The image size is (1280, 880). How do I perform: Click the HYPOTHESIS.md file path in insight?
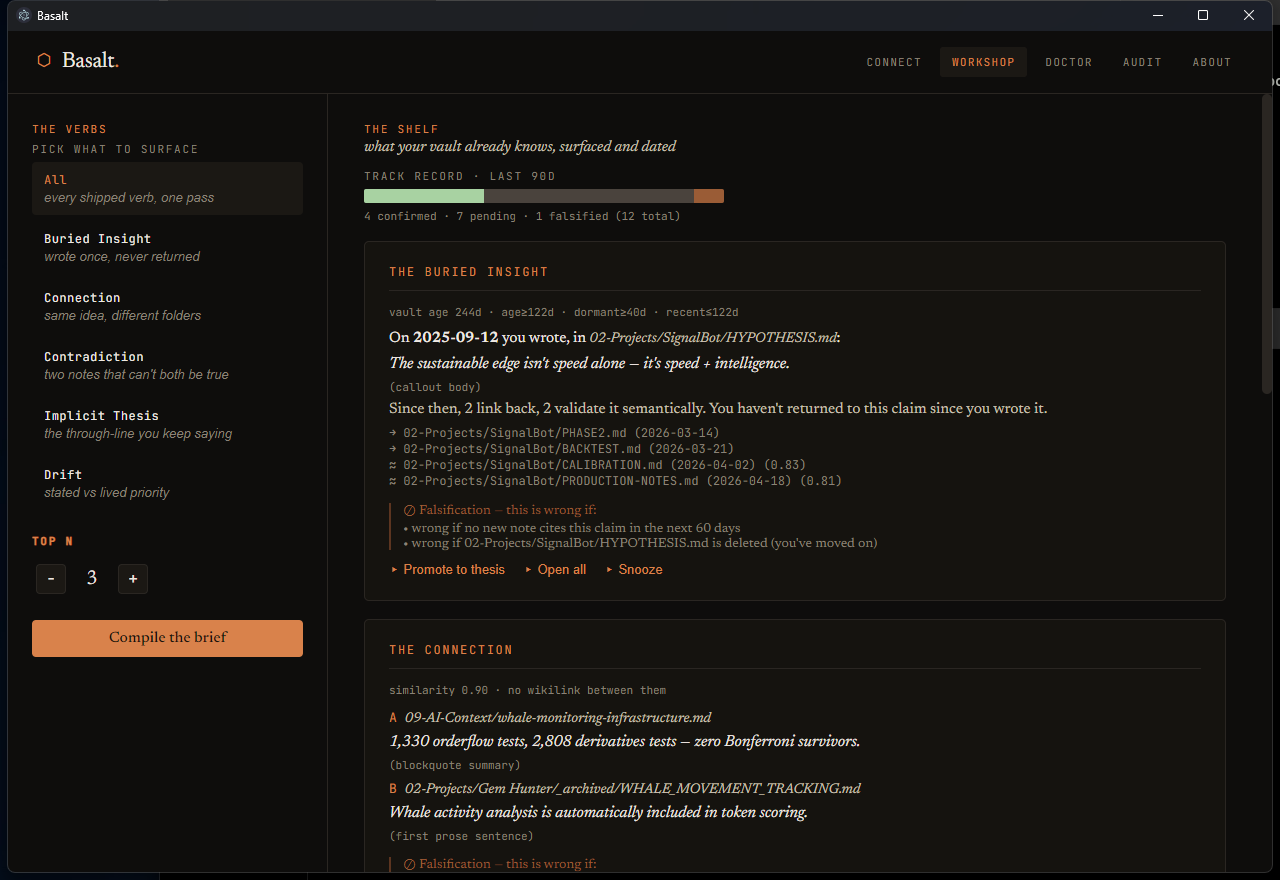click(x=712, y=338)
